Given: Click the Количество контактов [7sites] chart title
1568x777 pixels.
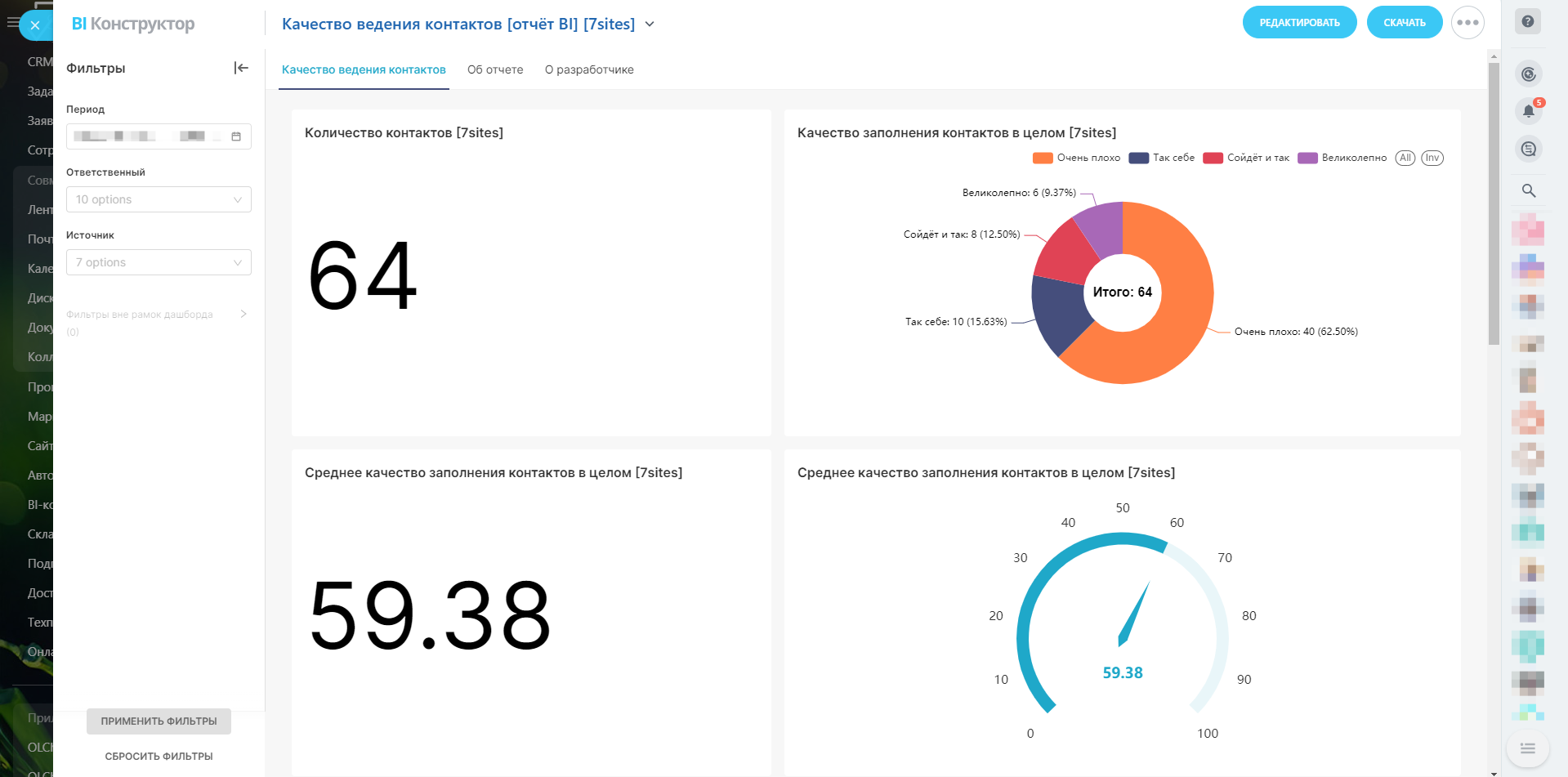Looking at the screenshot, I should pyautogui.click(x=404, y=133).
